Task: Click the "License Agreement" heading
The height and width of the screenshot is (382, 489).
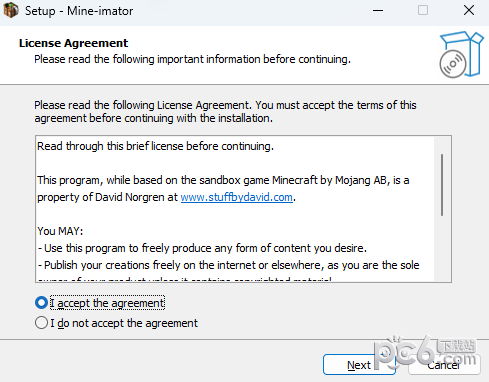Action: coord(73,43)
